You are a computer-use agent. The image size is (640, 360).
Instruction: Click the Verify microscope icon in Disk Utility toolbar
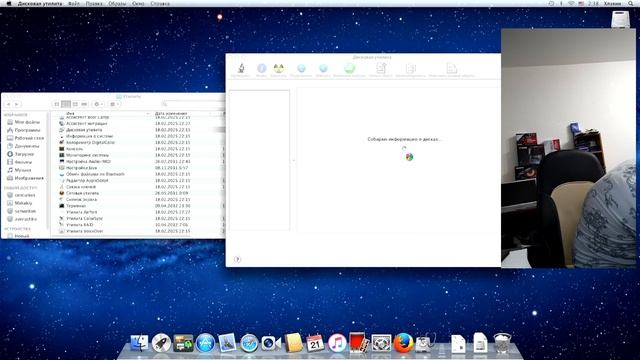(241, 69)
